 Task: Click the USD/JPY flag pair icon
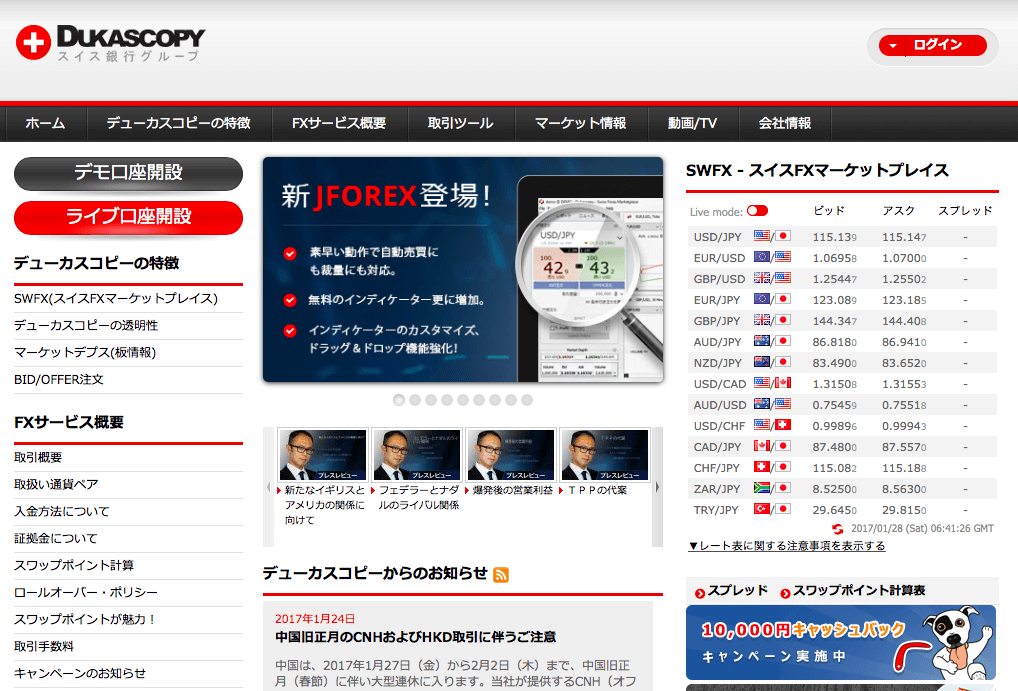[x=772, y=236]
